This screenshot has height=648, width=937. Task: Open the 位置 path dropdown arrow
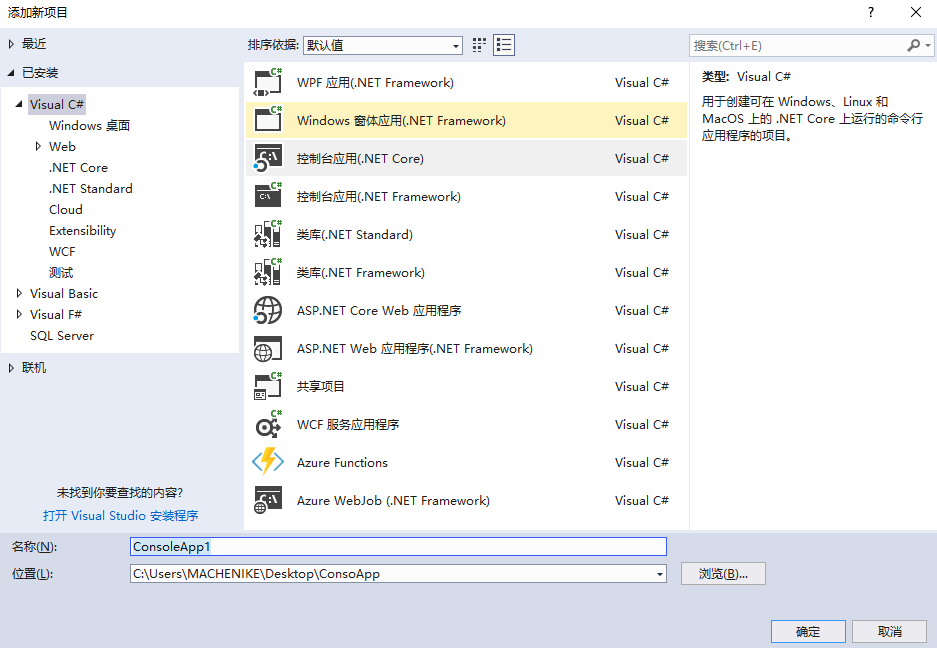click(x=660, y=574)
